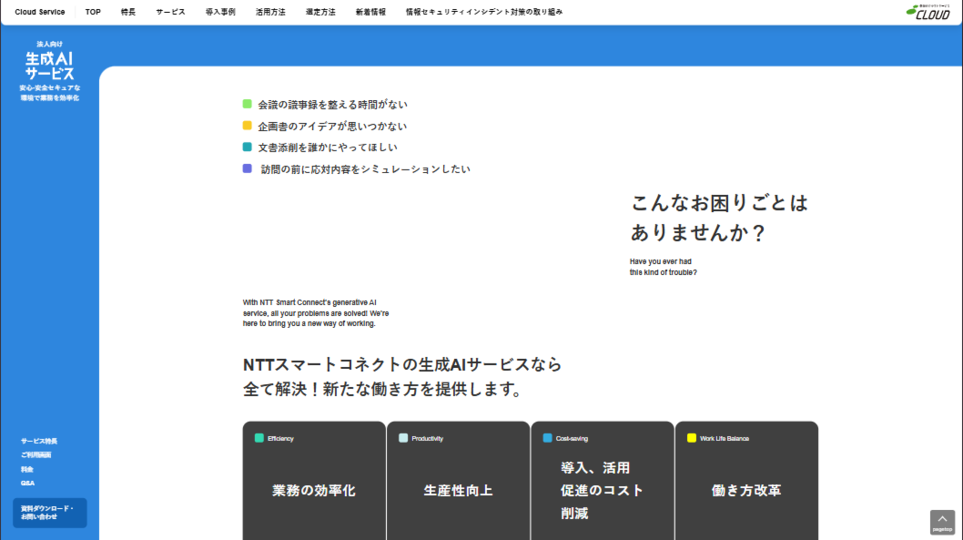This screenshot has width=963, height=540.
Task: Jump to ご利用画面 in the sidebar
Action: pyautogui.click(x=36, y=455)
